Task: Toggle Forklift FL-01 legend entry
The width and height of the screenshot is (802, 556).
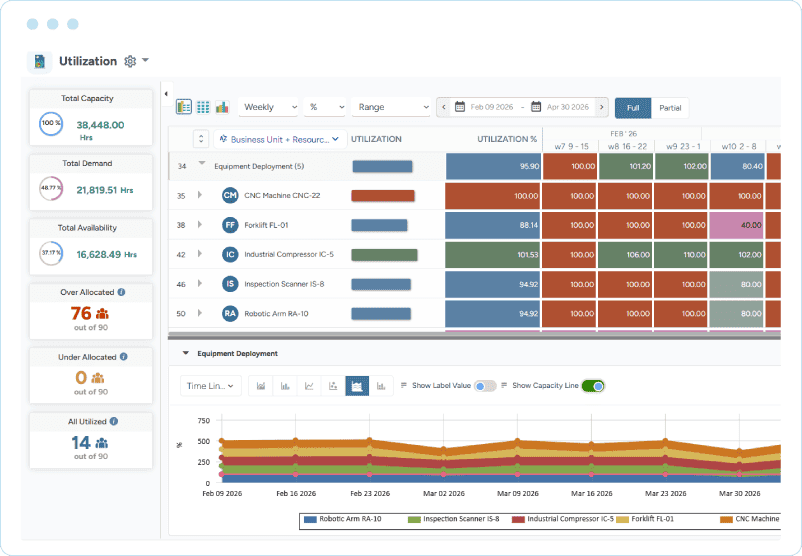Action: (645, 519)
